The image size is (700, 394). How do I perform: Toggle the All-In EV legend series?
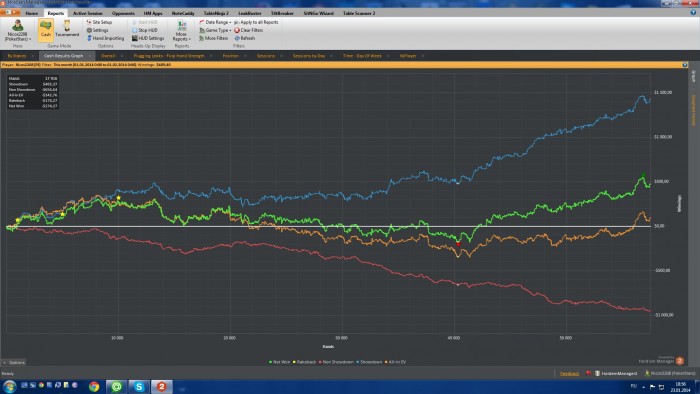[395, 362]
